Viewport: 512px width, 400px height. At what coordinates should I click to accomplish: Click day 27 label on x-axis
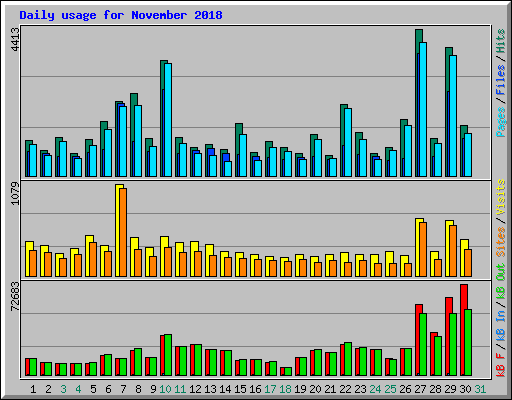pyautogui.click(x=420, y=389)
